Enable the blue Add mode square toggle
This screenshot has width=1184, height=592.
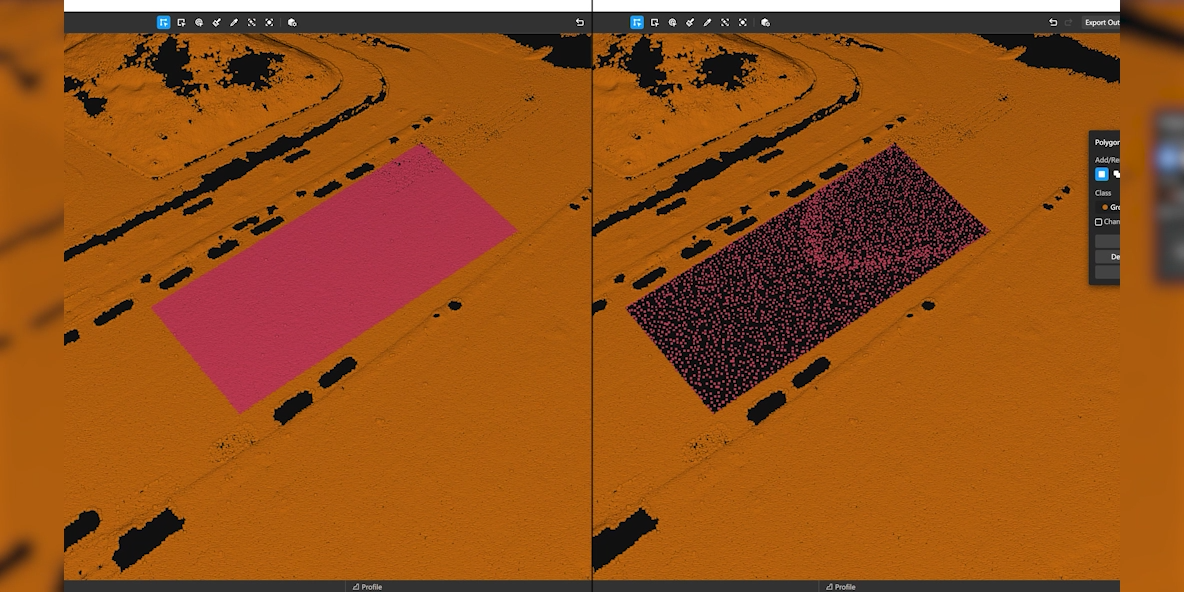1101,174
